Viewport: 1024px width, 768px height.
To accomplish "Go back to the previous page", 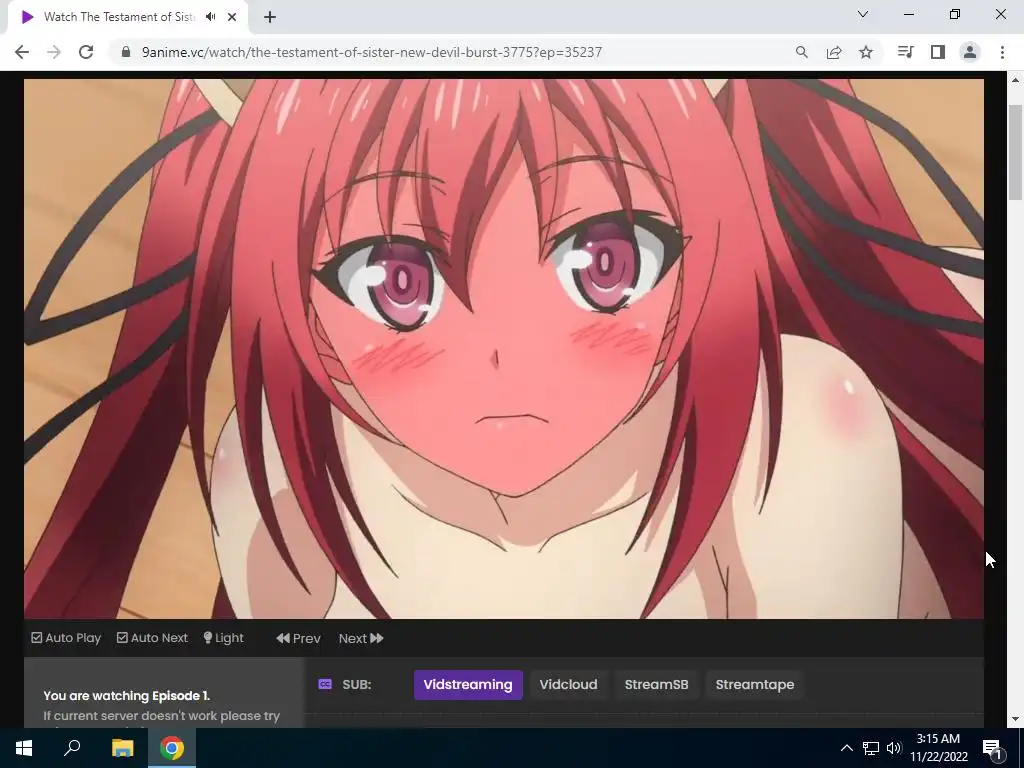I will point(22,52).
